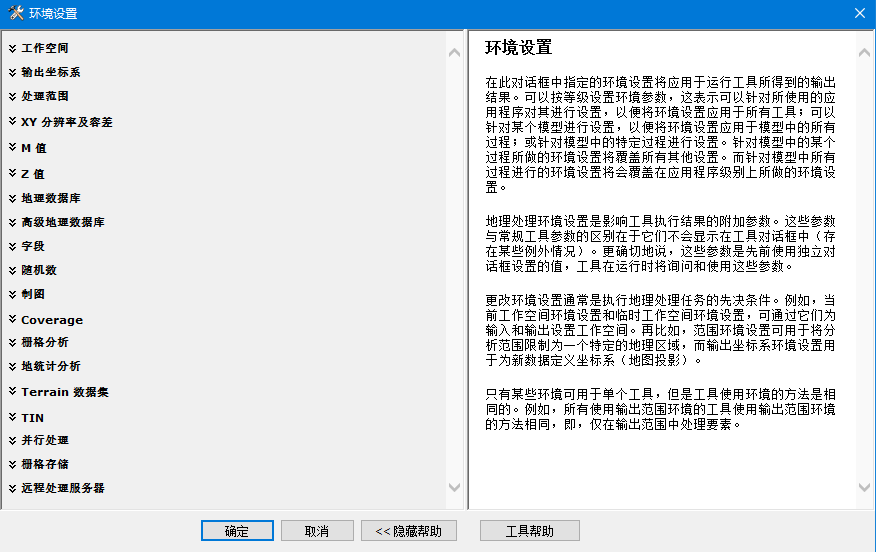
Task: Click the 取消 button
Action: tap(317, 531)
